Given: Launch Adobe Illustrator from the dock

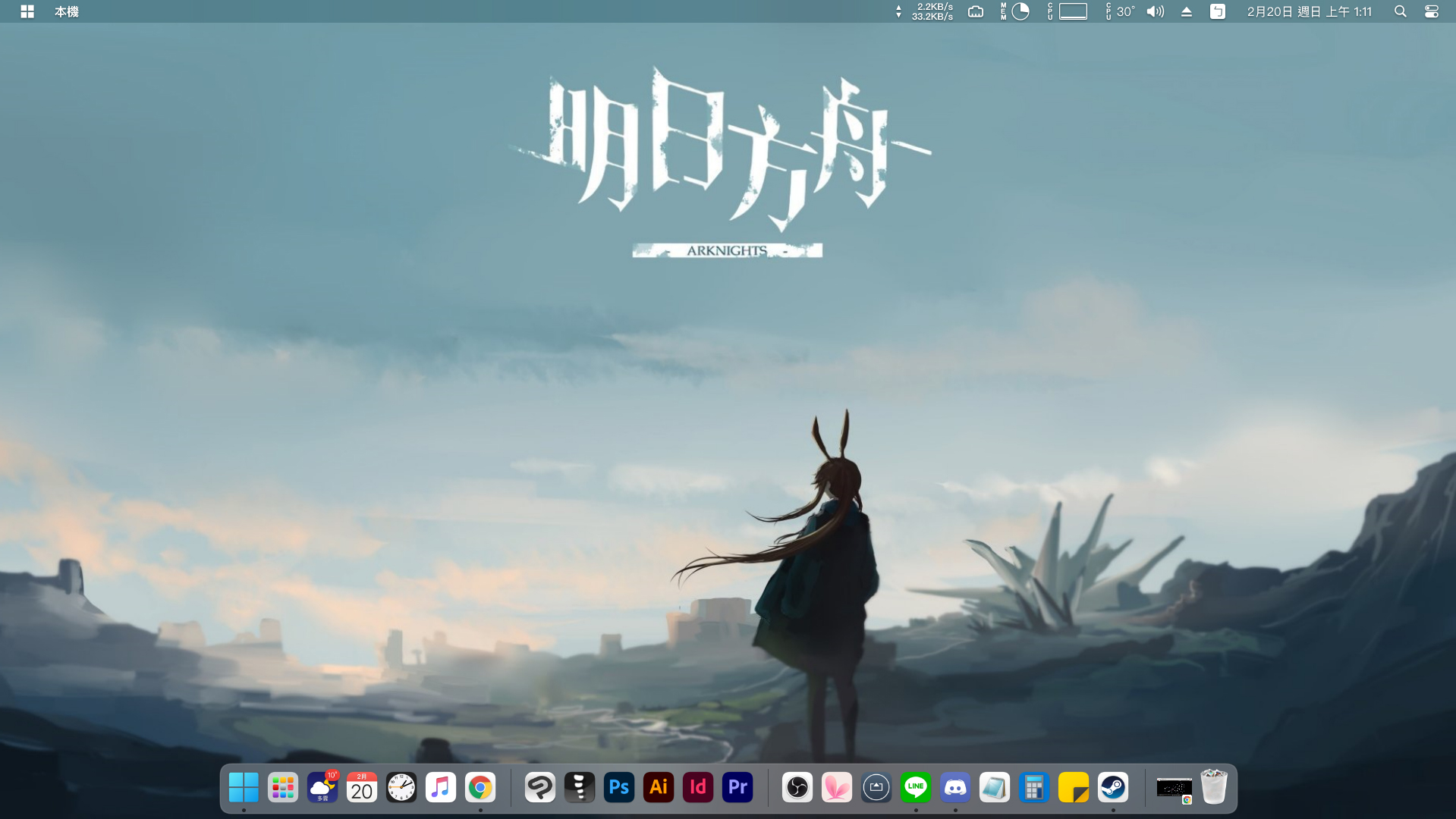Looking at the screenshot, I should 659,788.
